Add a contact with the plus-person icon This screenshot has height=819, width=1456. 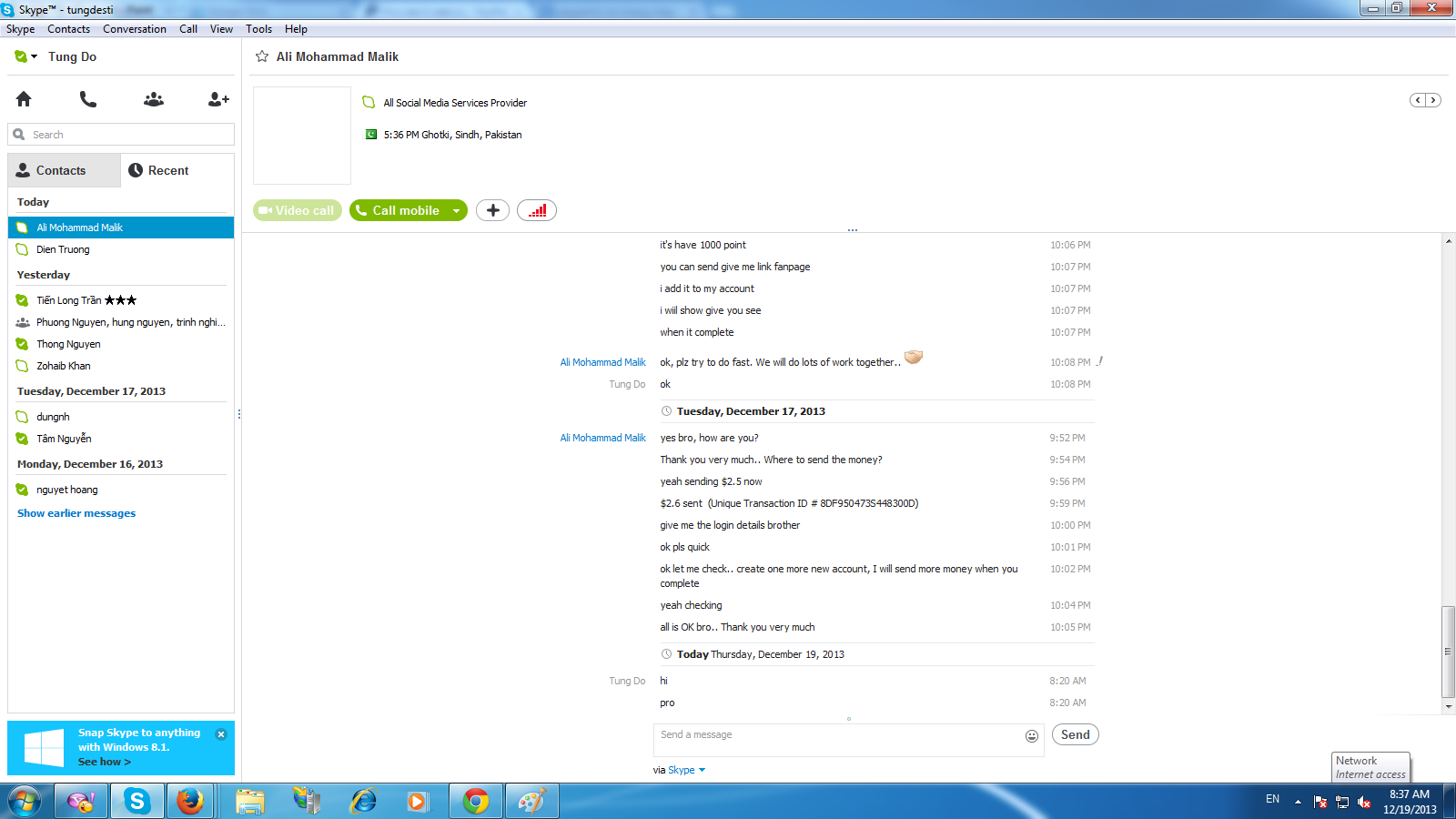218,99
